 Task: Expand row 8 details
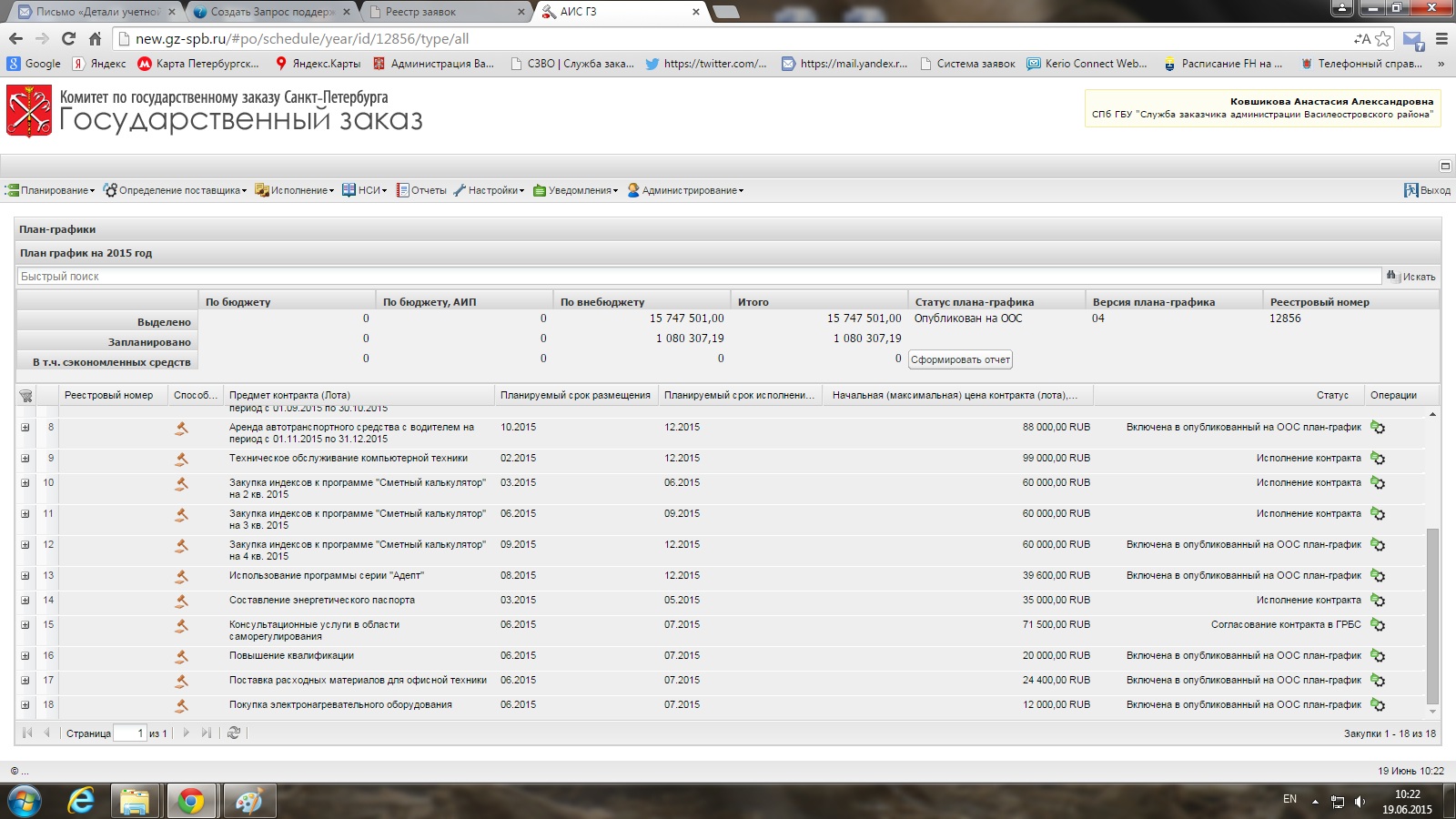pos(25,428)
